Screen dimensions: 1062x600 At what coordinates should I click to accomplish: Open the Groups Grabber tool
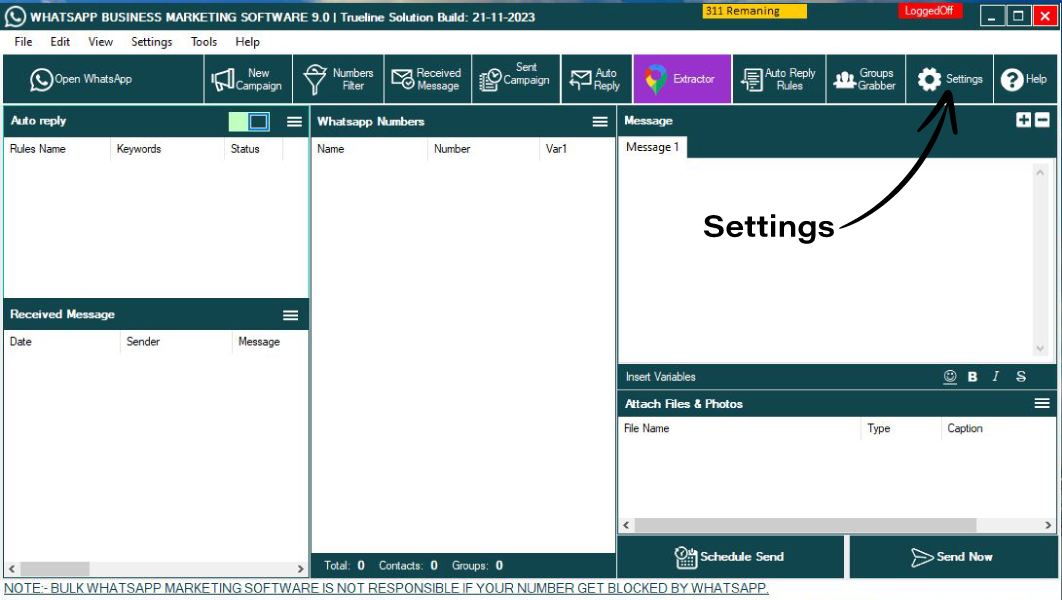coord(866,79)
